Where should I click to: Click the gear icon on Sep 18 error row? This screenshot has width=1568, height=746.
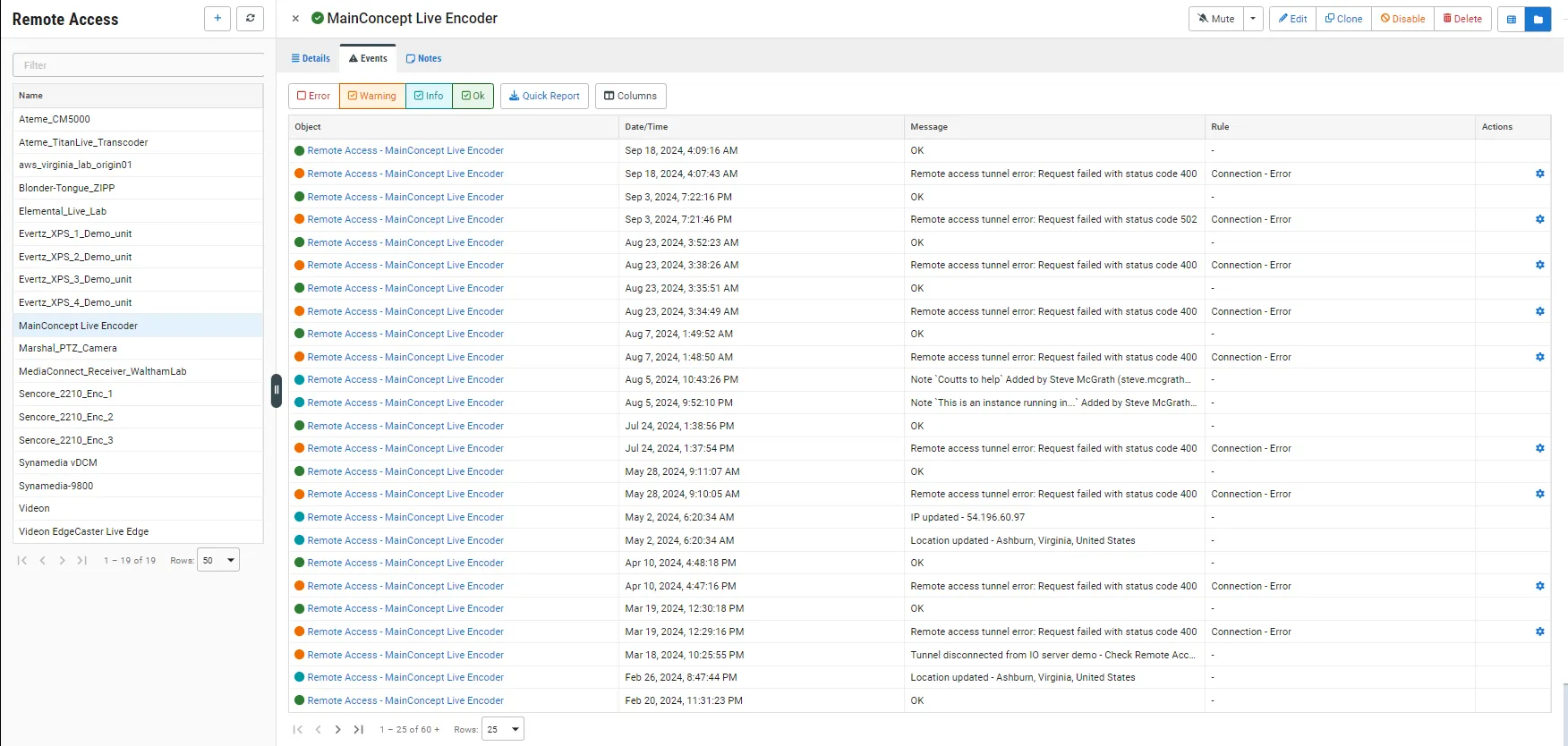[x=1539, y=174]
